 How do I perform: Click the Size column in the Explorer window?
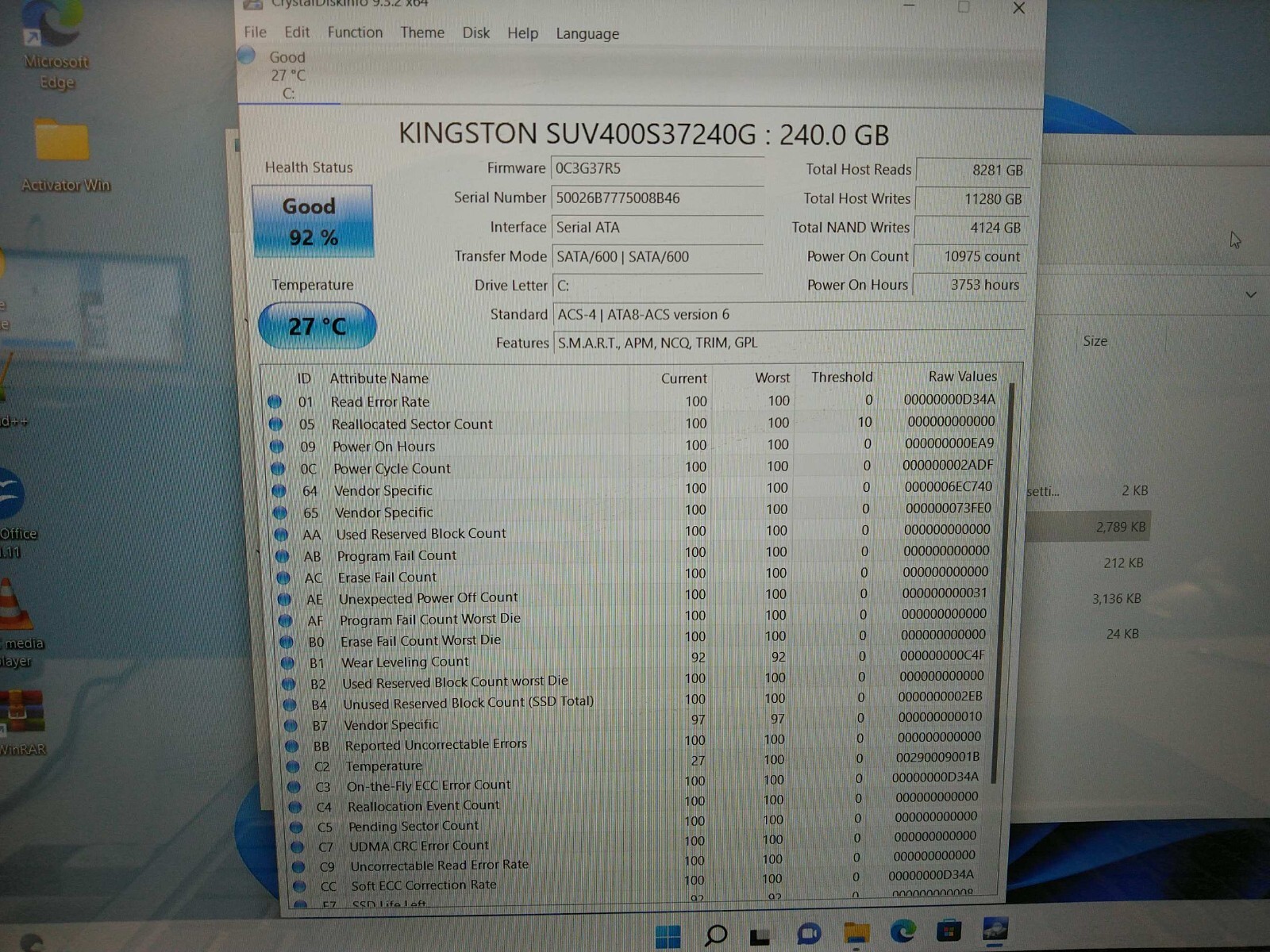click(1095, 341)
